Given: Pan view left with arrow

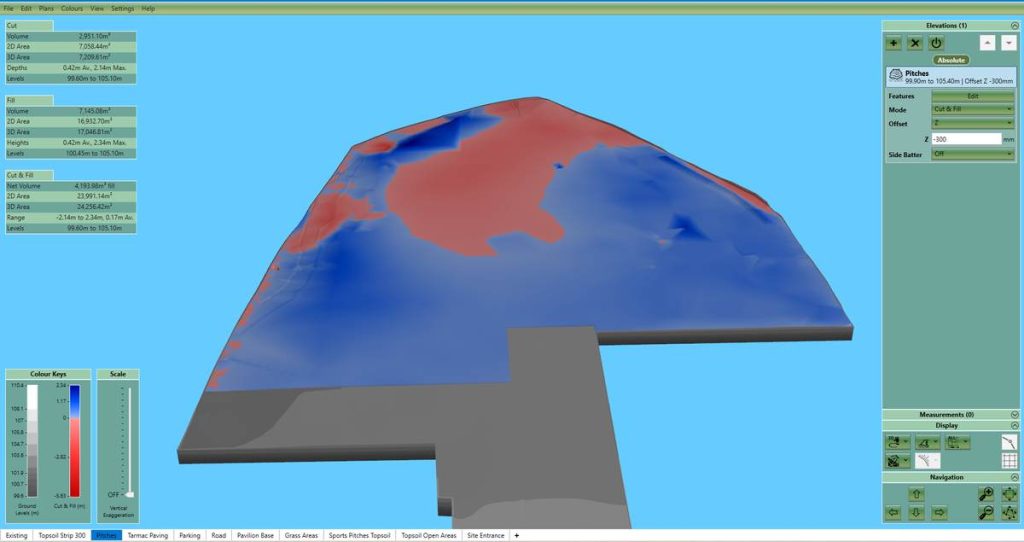Looking at the screenshot, I should tap(893, 513).
